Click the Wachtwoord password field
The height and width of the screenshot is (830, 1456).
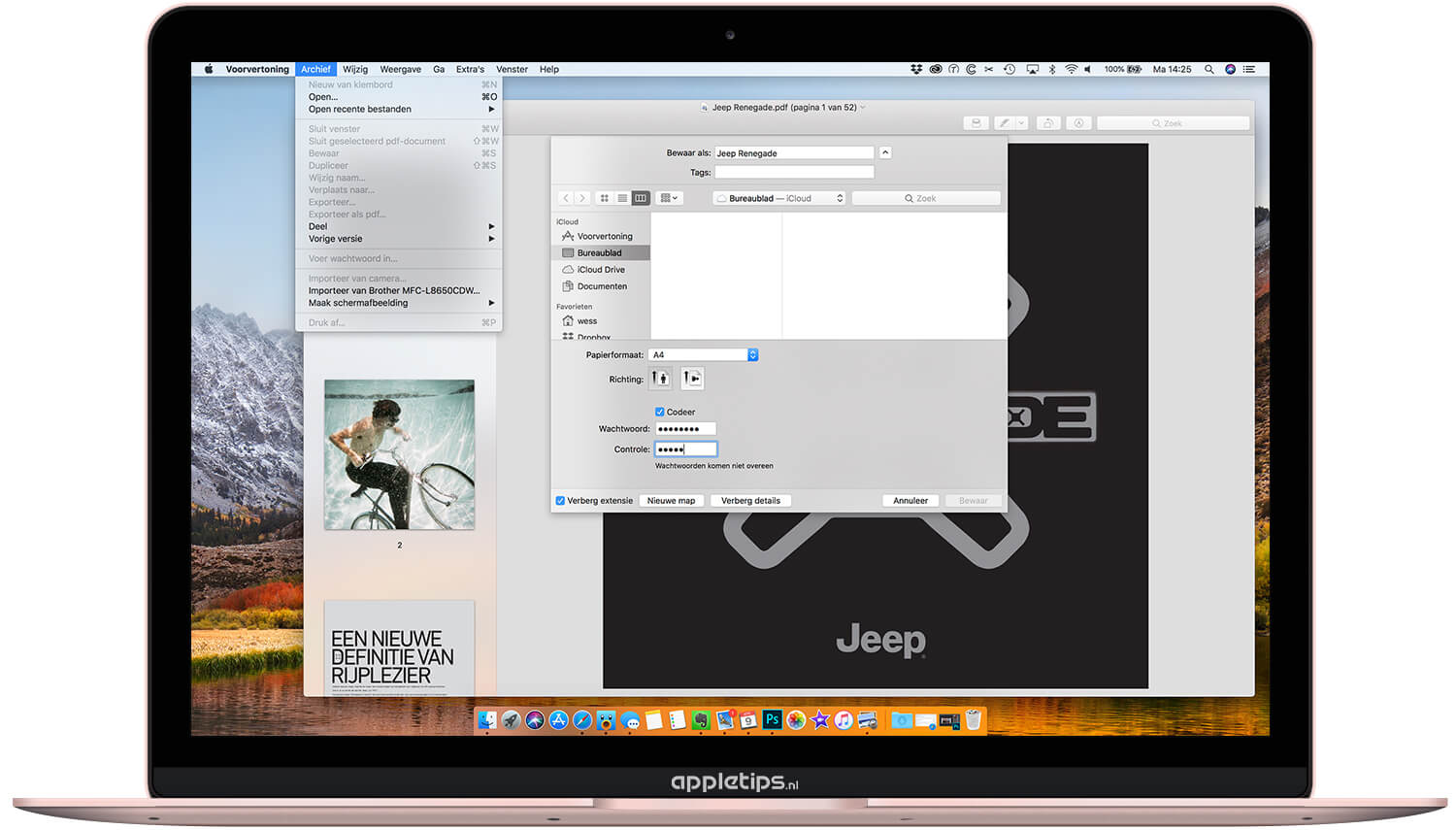click(x=685, y=429)
